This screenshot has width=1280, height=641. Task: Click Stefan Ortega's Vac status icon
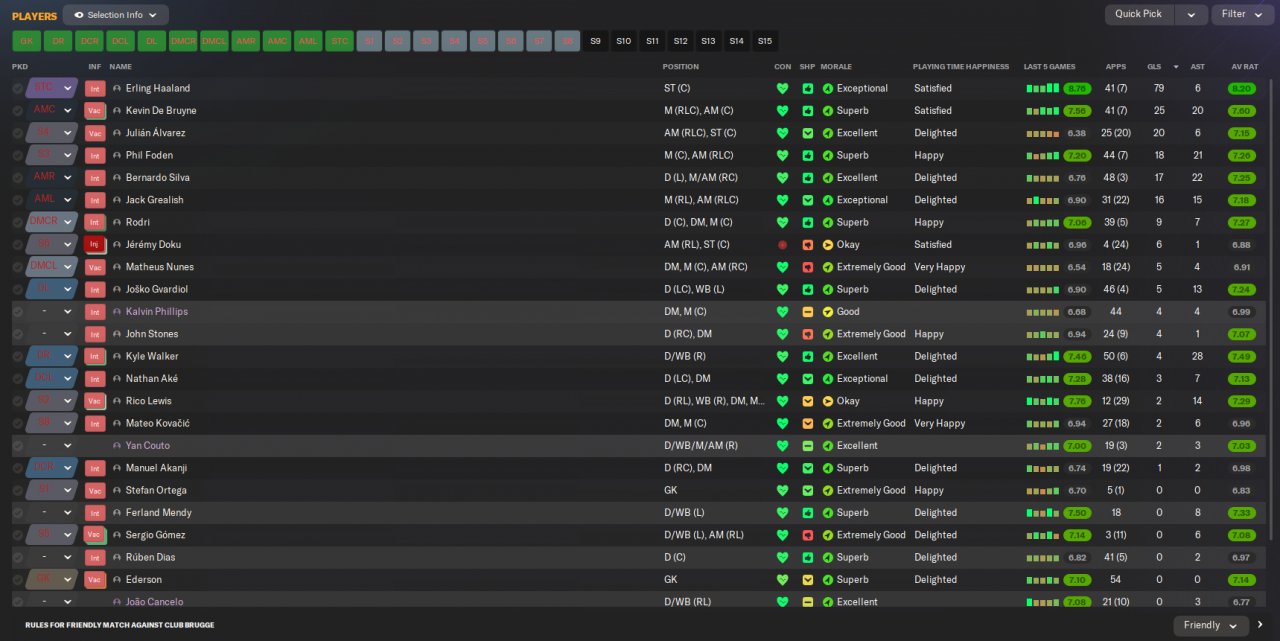pyautogui.click(x=95, y=490)
